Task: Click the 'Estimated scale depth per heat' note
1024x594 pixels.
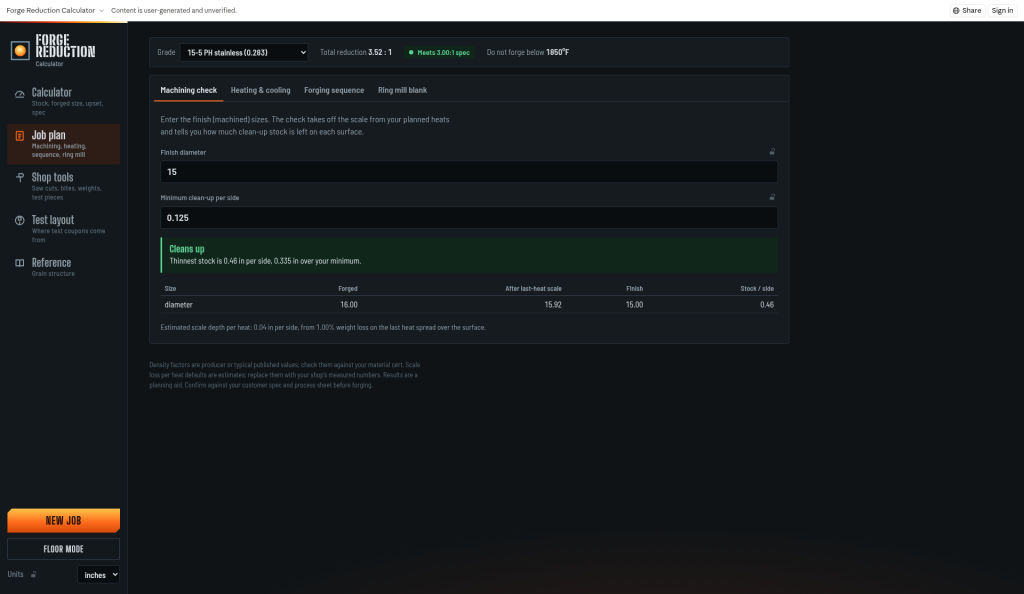Action: click(323, 328)
